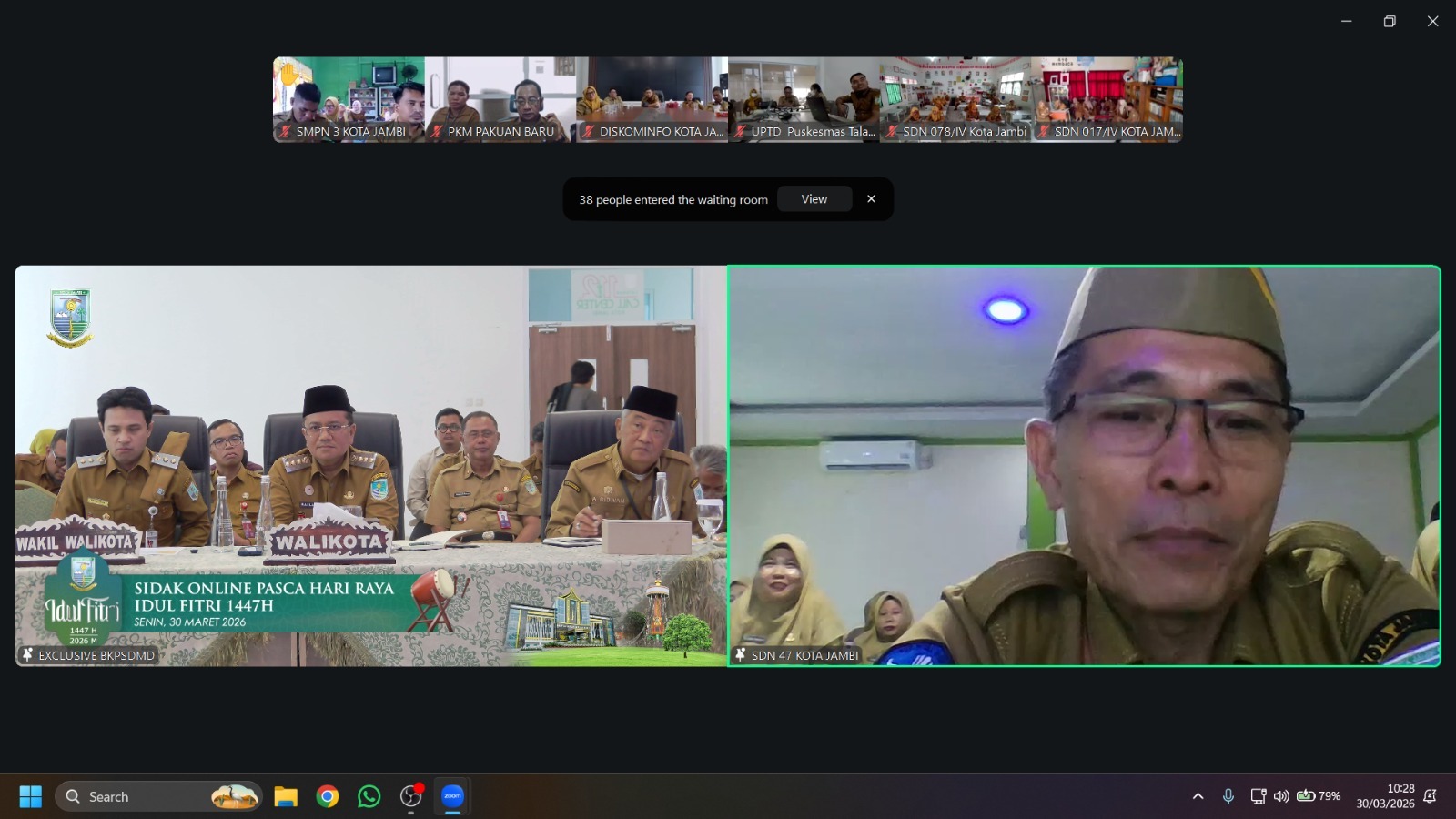The image size is (1456, 819).
Task: Switch to Zoom app in taskbar
Action: tap(452, 796)
